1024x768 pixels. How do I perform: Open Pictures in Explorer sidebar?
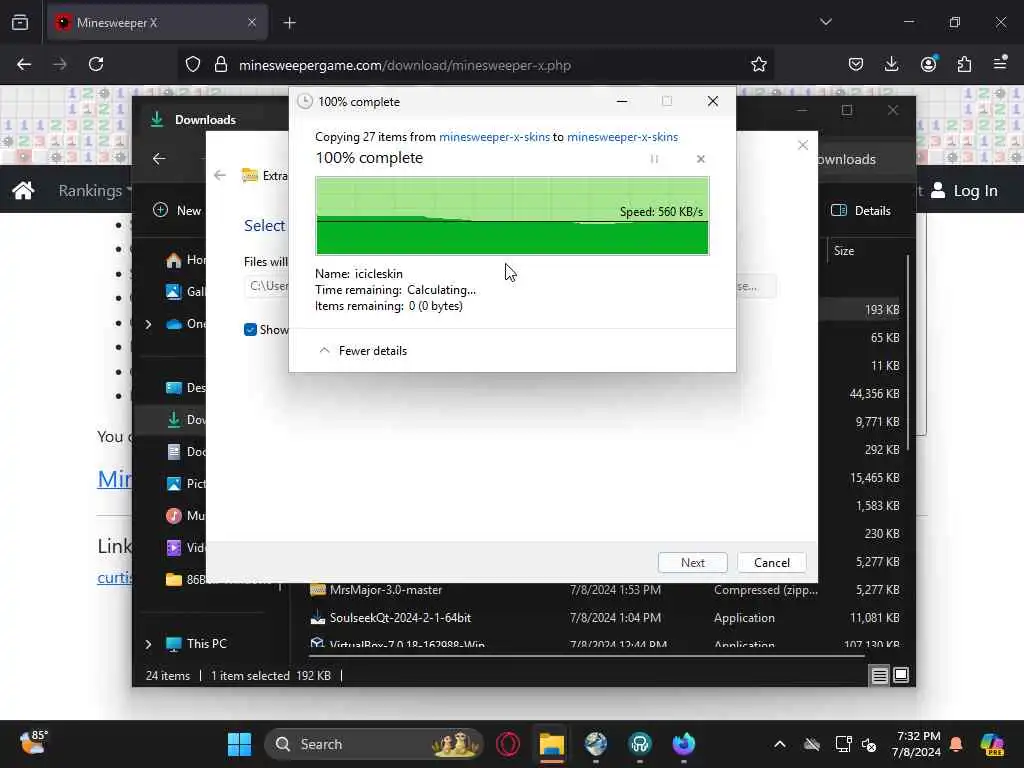pyautogui.click(x=185, y=483)
